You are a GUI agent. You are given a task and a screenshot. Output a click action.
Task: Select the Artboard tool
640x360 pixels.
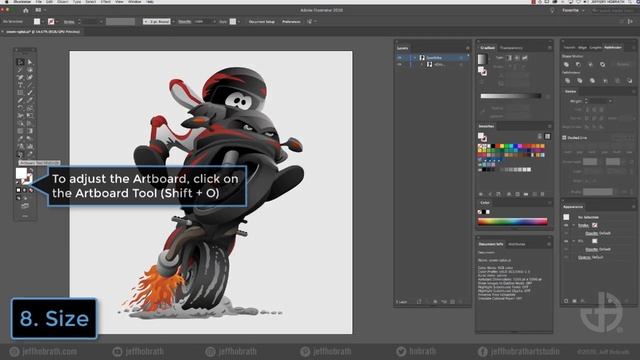[x=20, y=154]
